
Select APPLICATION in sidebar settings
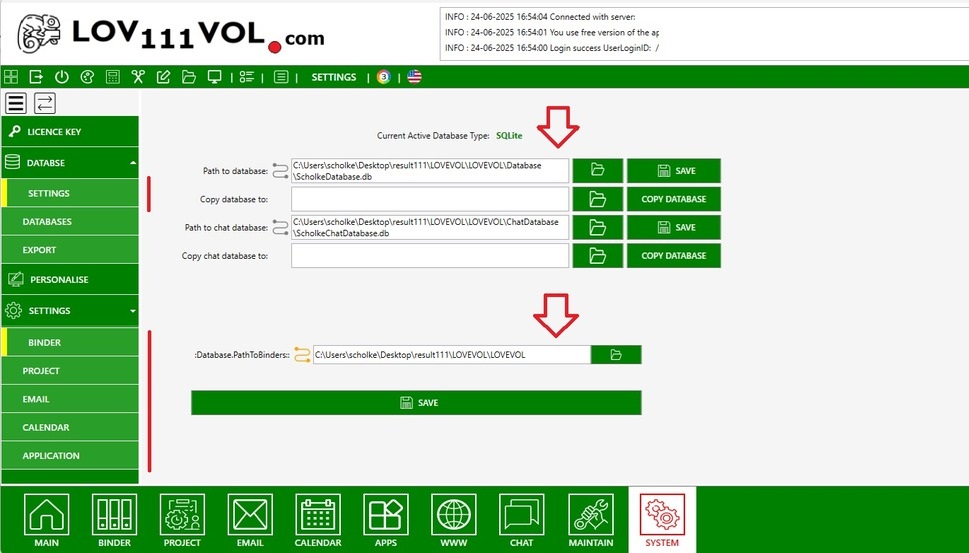coord(70,455)
